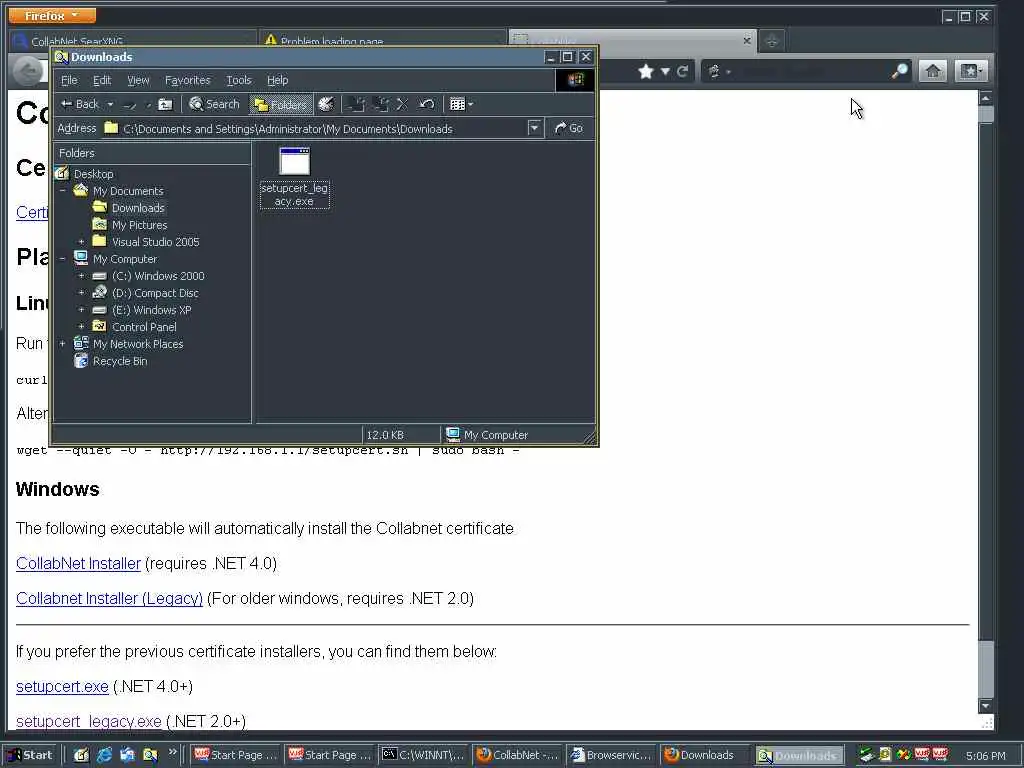Open the Firefox bookmarks menu icon
This screenshot has width=1024, height=768.
click(x=970, y=71)
